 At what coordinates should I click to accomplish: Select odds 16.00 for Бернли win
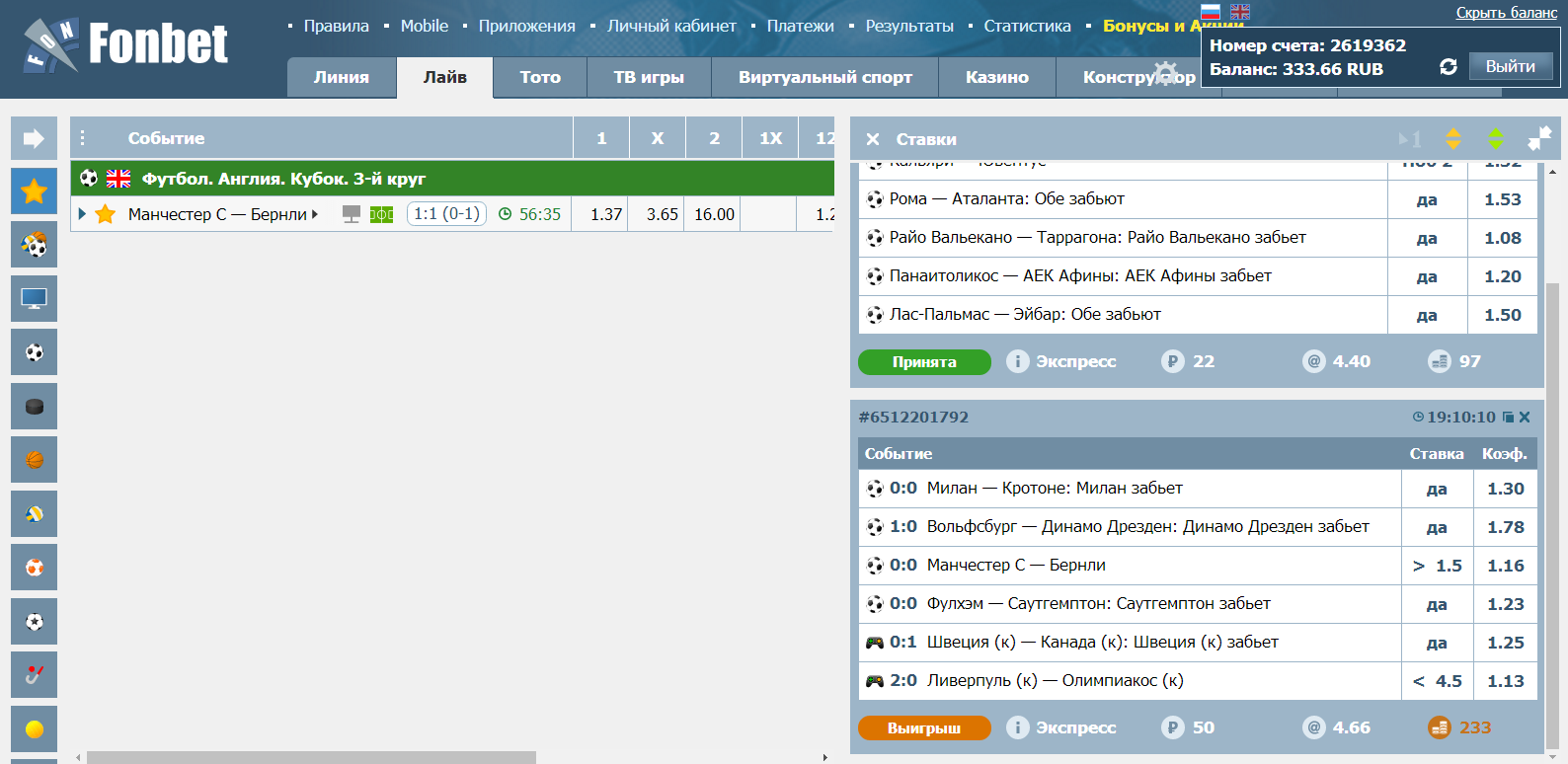pos(714,214)
